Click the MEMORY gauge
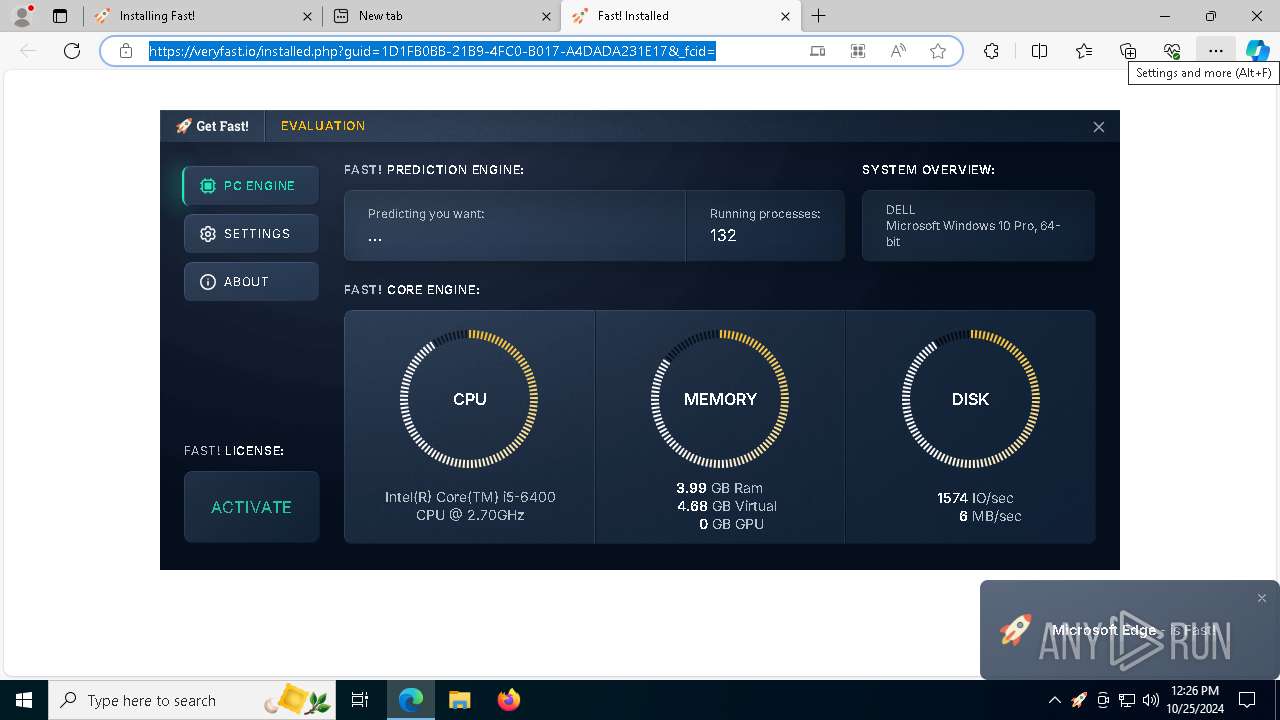Screen dimensions: 1280x720 click(x=720, y=399)
